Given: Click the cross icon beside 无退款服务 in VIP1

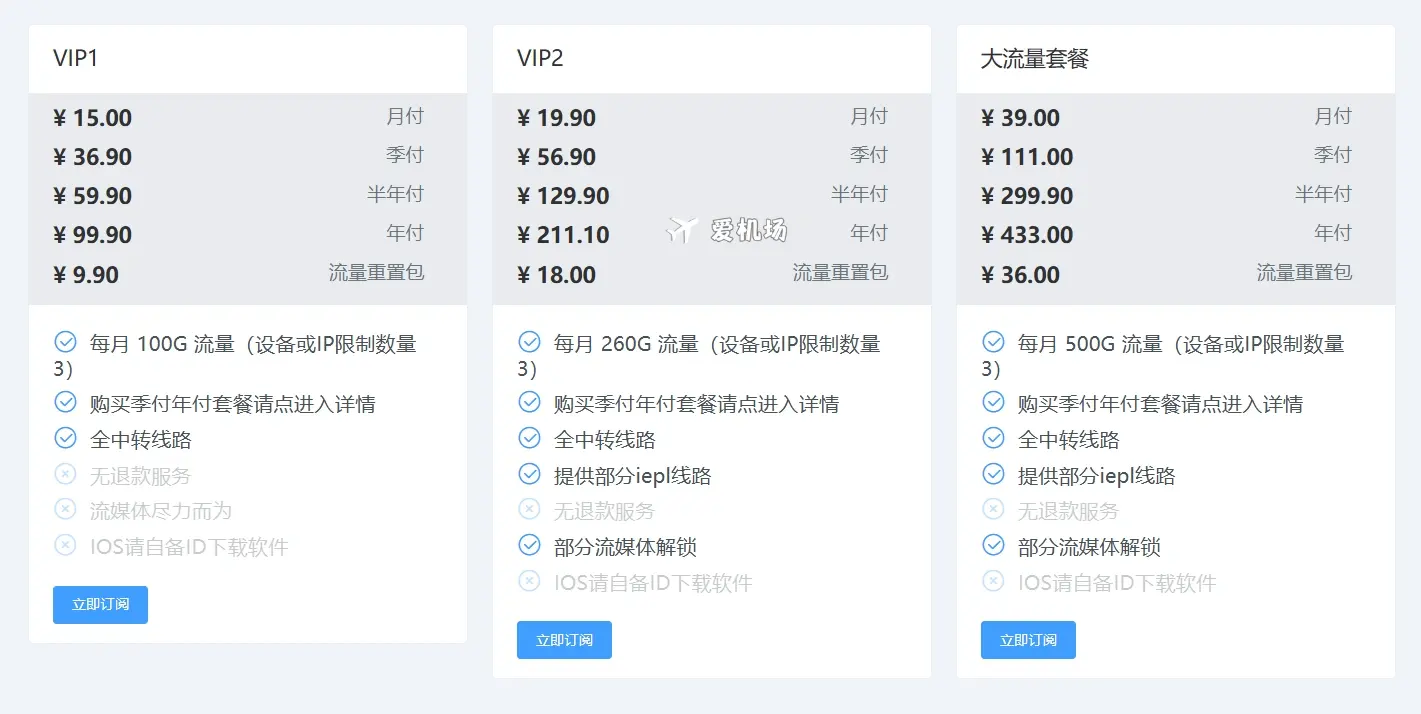Looking at the screenshot, I should pos(65,473).
